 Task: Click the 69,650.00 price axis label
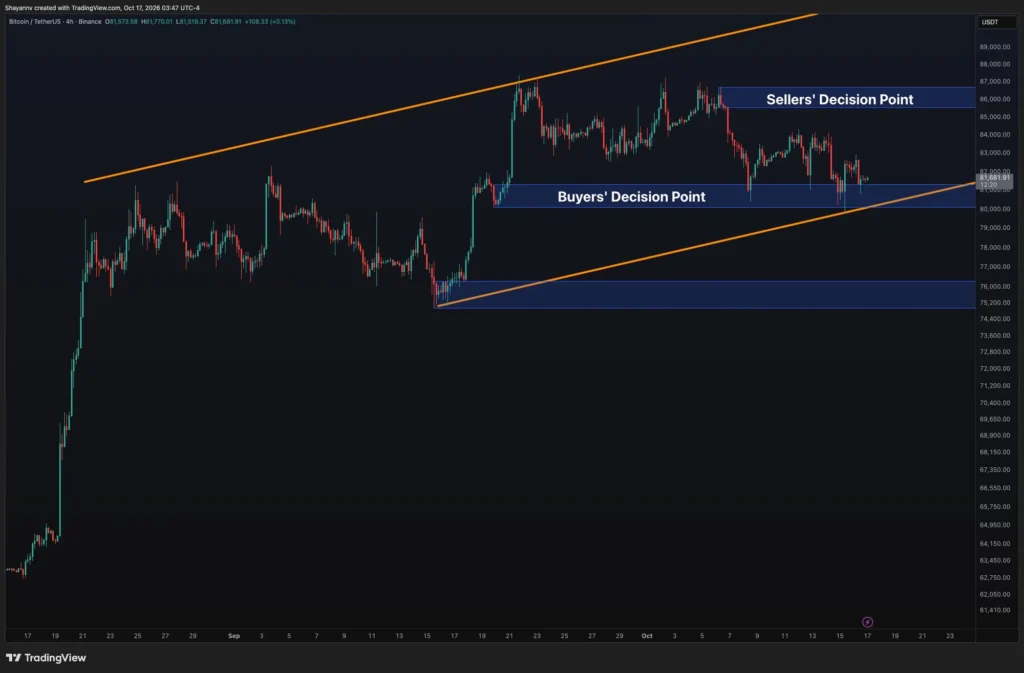(995, 419)
